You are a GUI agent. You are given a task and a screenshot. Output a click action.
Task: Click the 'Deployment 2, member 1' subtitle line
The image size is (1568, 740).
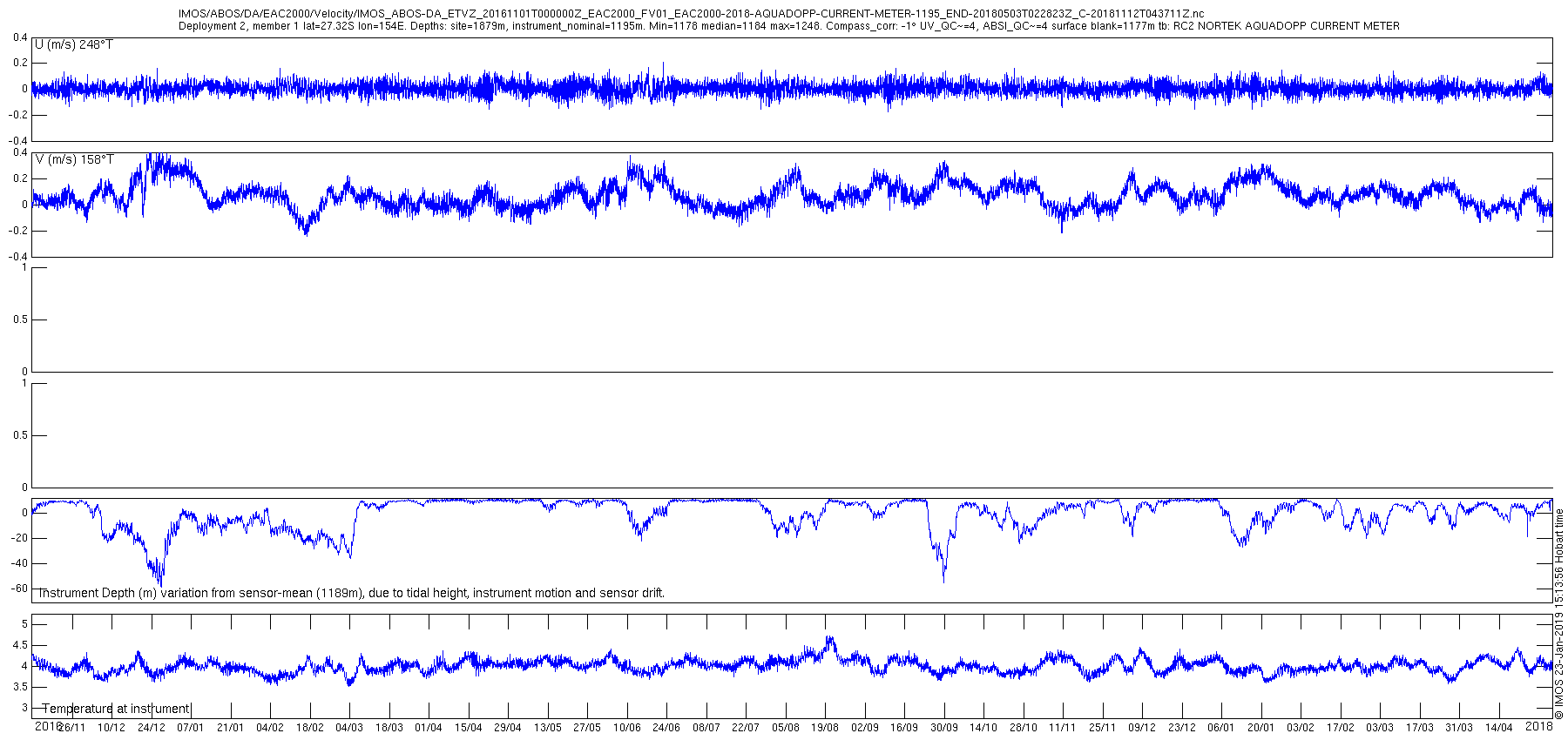[x=788, y=26]
